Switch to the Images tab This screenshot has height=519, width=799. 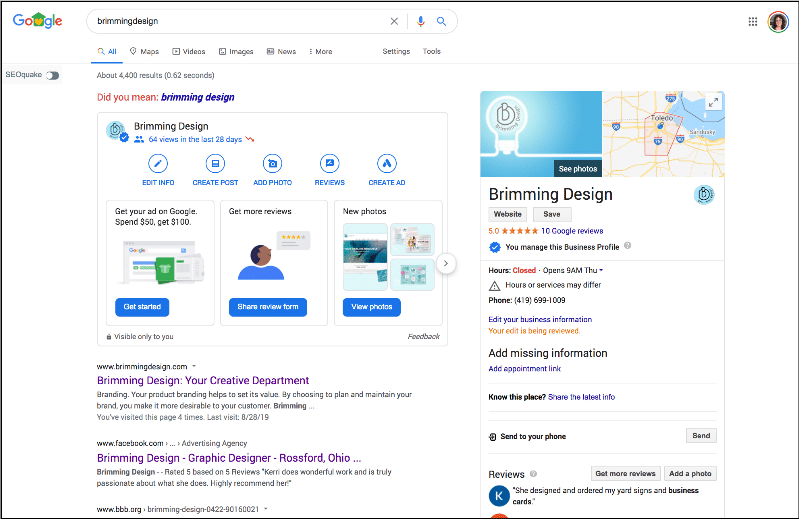pyautogui.click(x=236, y=51)
